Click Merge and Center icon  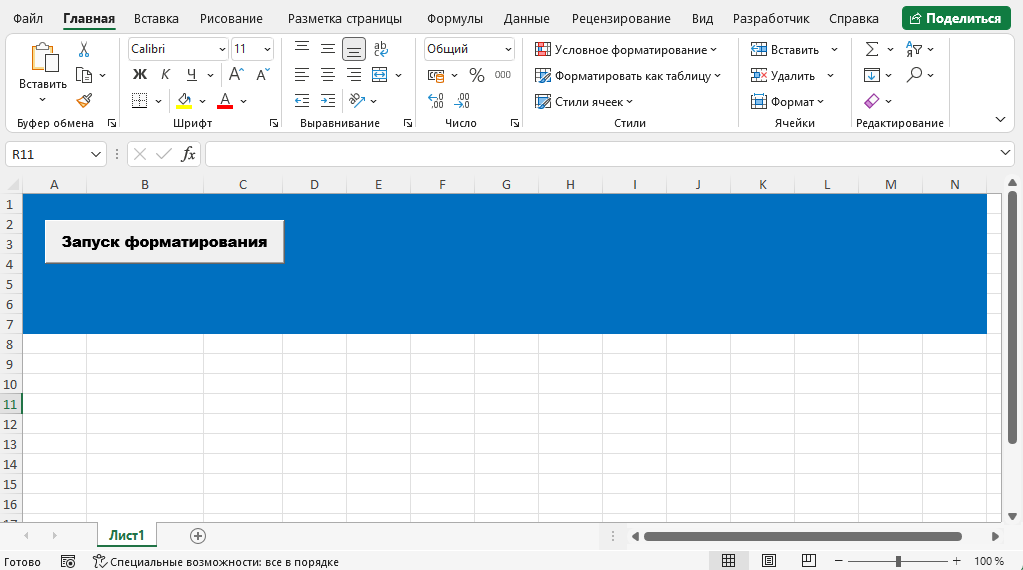pos(380,74)
